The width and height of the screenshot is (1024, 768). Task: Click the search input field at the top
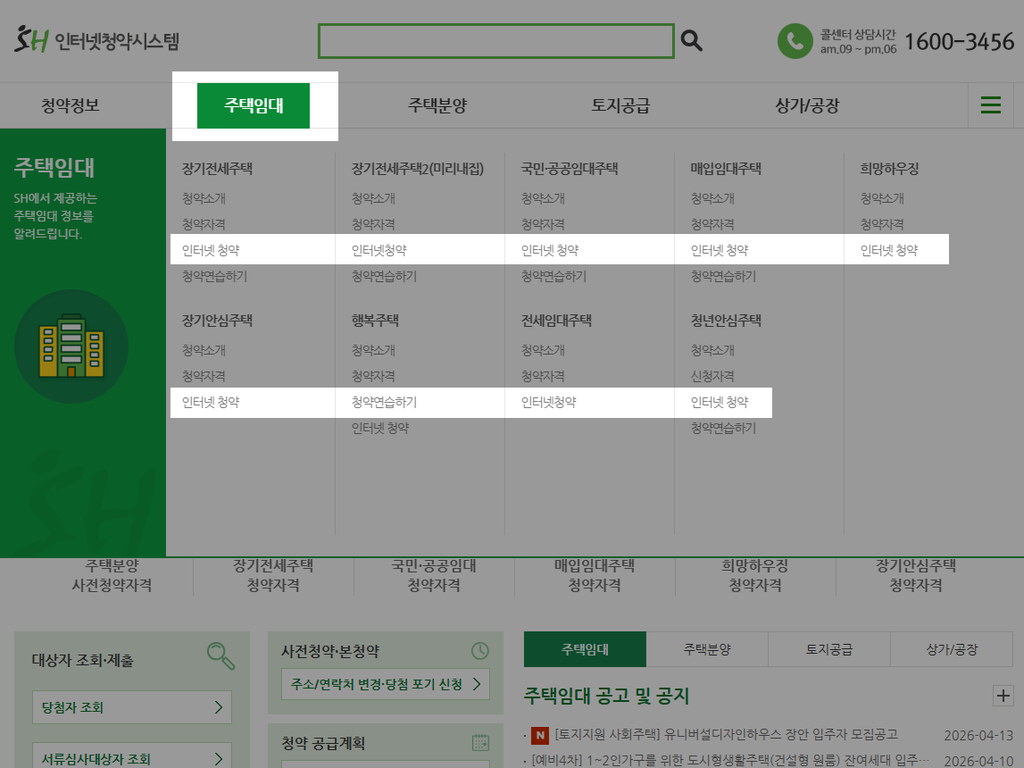[495, 41]
